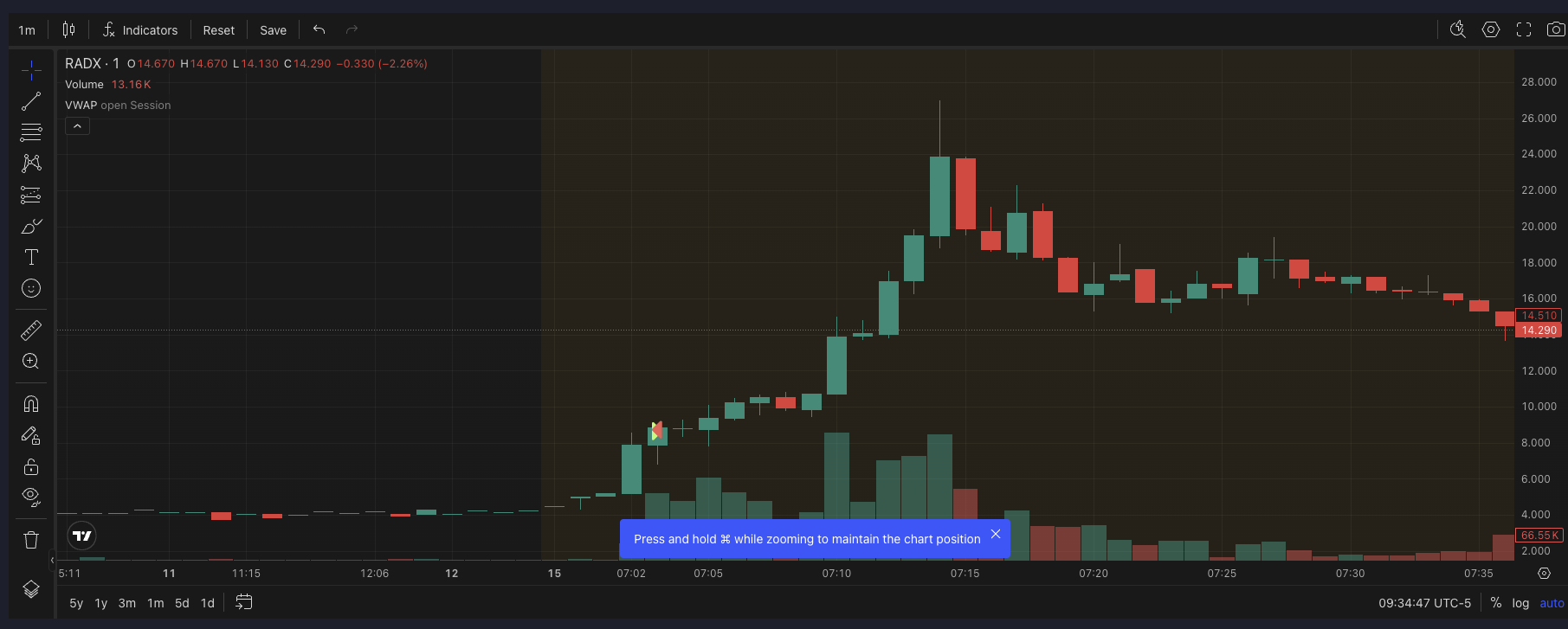Screen dimensions: 1568x629
Task: Select the 1y time range
Action: (101, 603)
